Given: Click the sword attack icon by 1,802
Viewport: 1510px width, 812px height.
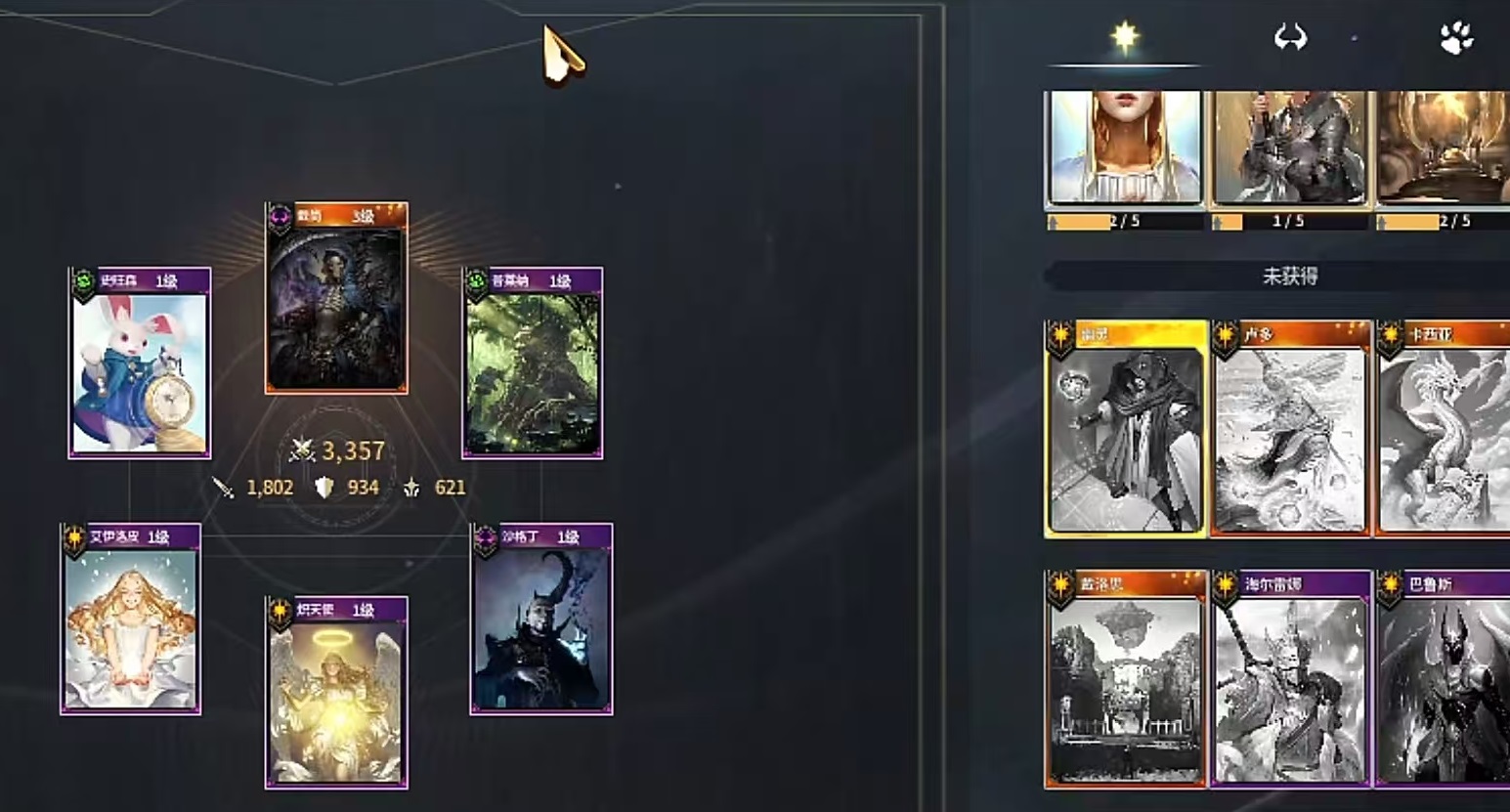Looking at the screenshot, I should tap(224, 487).
